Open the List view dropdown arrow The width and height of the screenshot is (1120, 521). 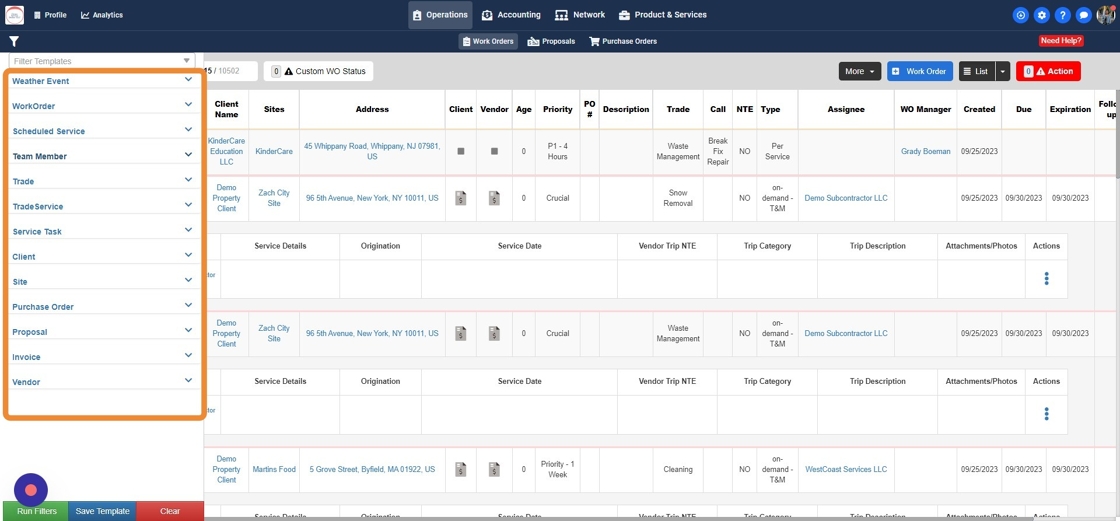pyautogui.click(x=1003, y=71)
